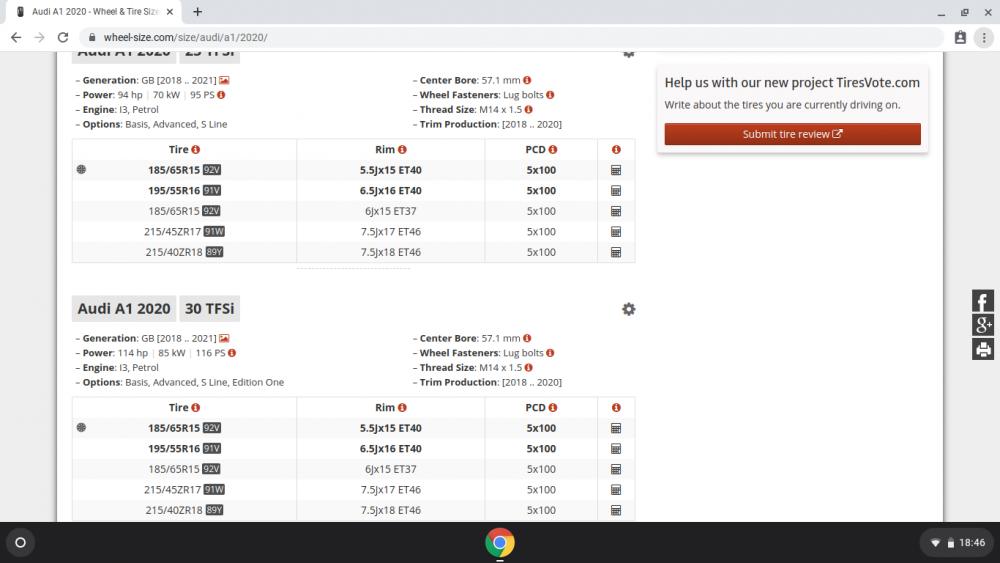The width and height of the screenshot is (1000, 563).
Task: Open the clipboard extension icon in toolbar
Action: coord(960,37)
